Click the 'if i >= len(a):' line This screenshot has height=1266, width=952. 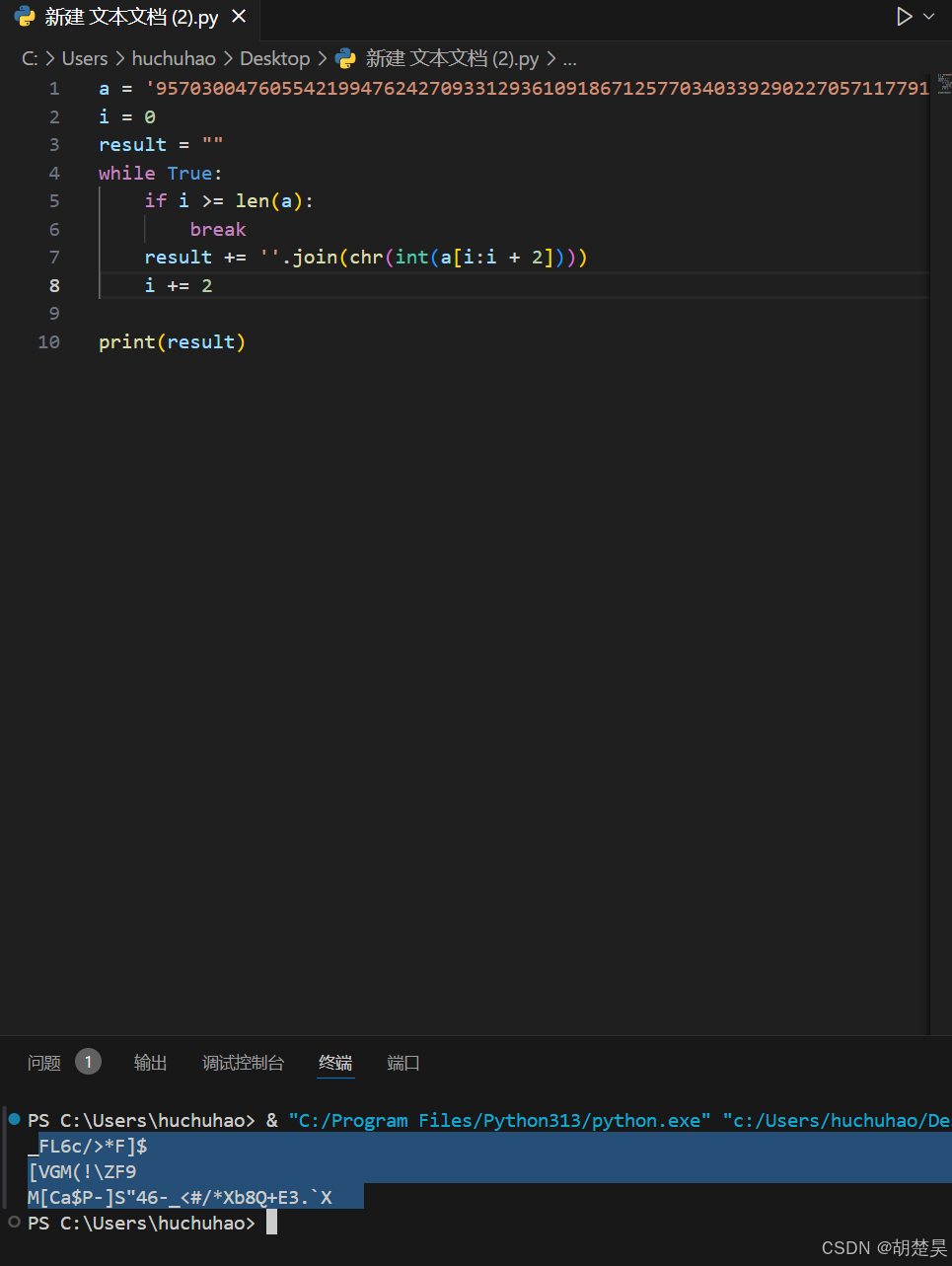pyautogui.click(x=229, y=201)
